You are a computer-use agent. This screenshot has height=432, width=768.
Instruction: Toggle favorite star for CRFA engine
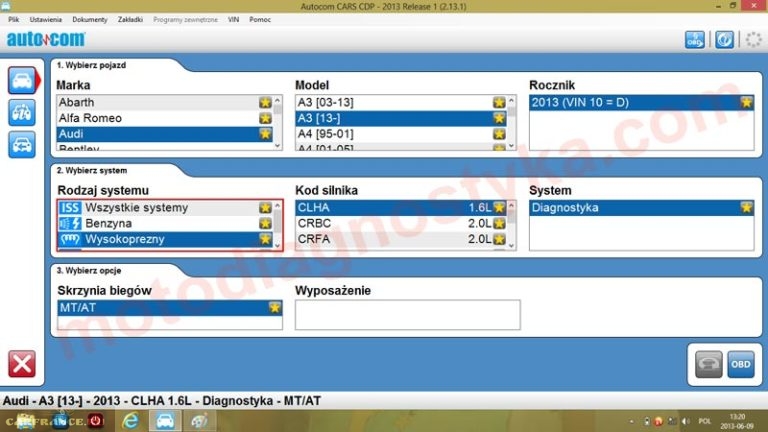point(499,239)
